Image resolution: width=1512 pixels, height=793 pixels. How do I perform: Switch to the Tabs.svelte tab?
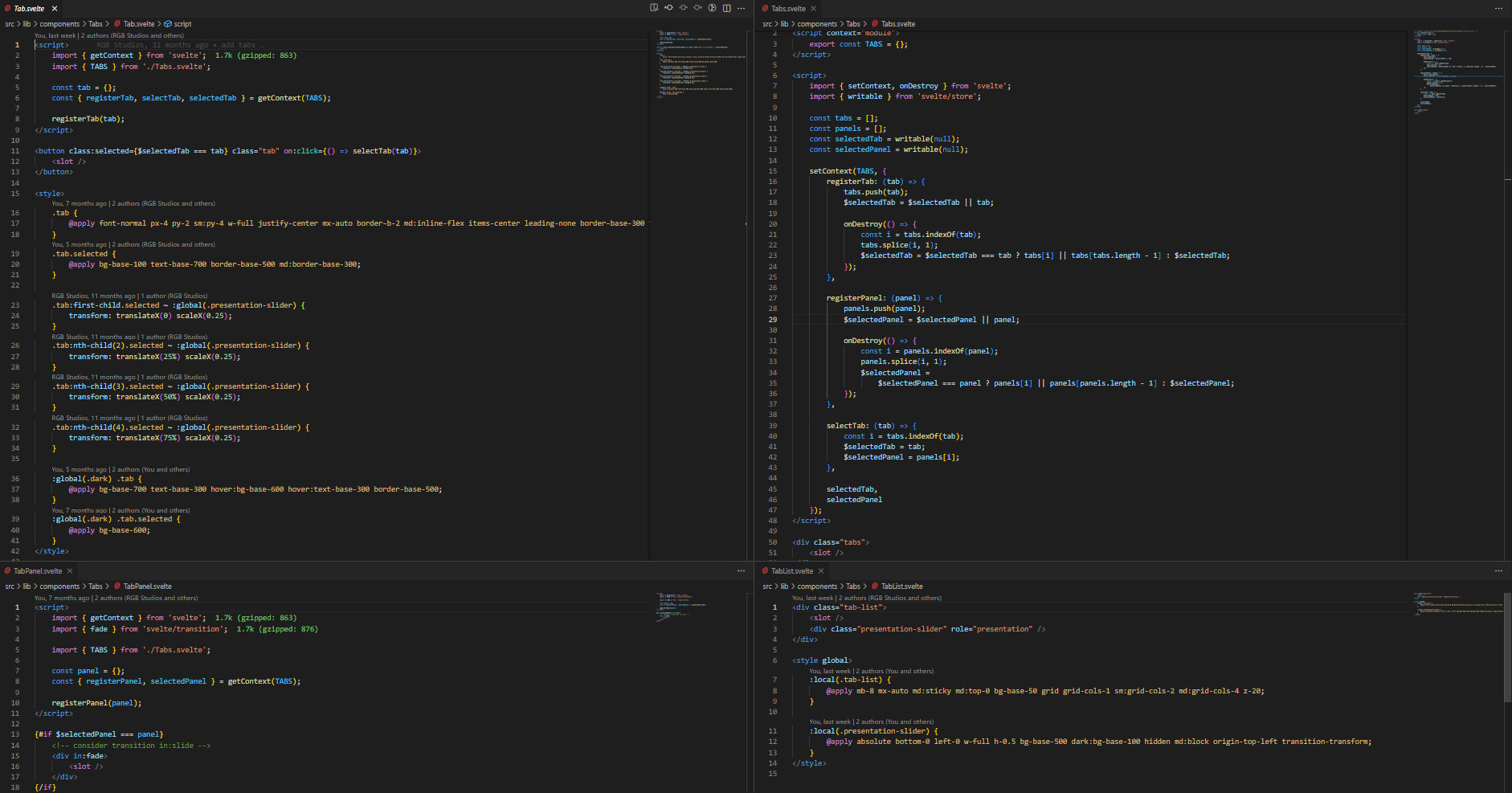click(x=787, y=8)
